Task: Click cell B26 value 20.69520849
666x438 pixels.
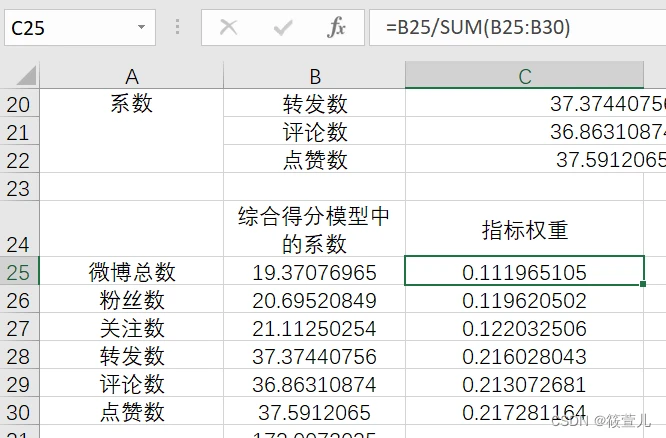Action: pos(315,299)
